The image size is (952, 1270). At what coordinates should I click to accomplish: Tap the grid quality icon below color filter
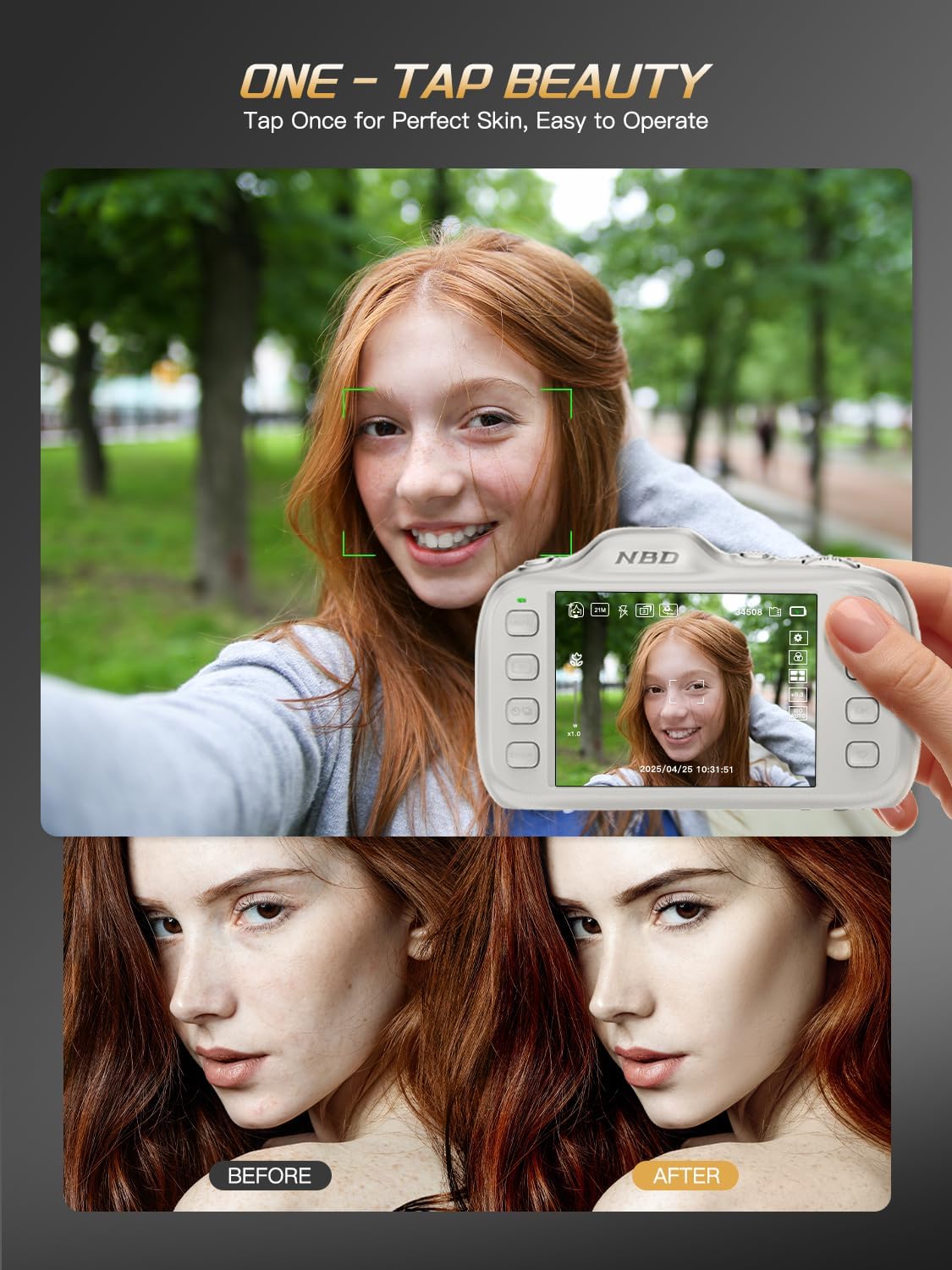(x=798, y=676)
